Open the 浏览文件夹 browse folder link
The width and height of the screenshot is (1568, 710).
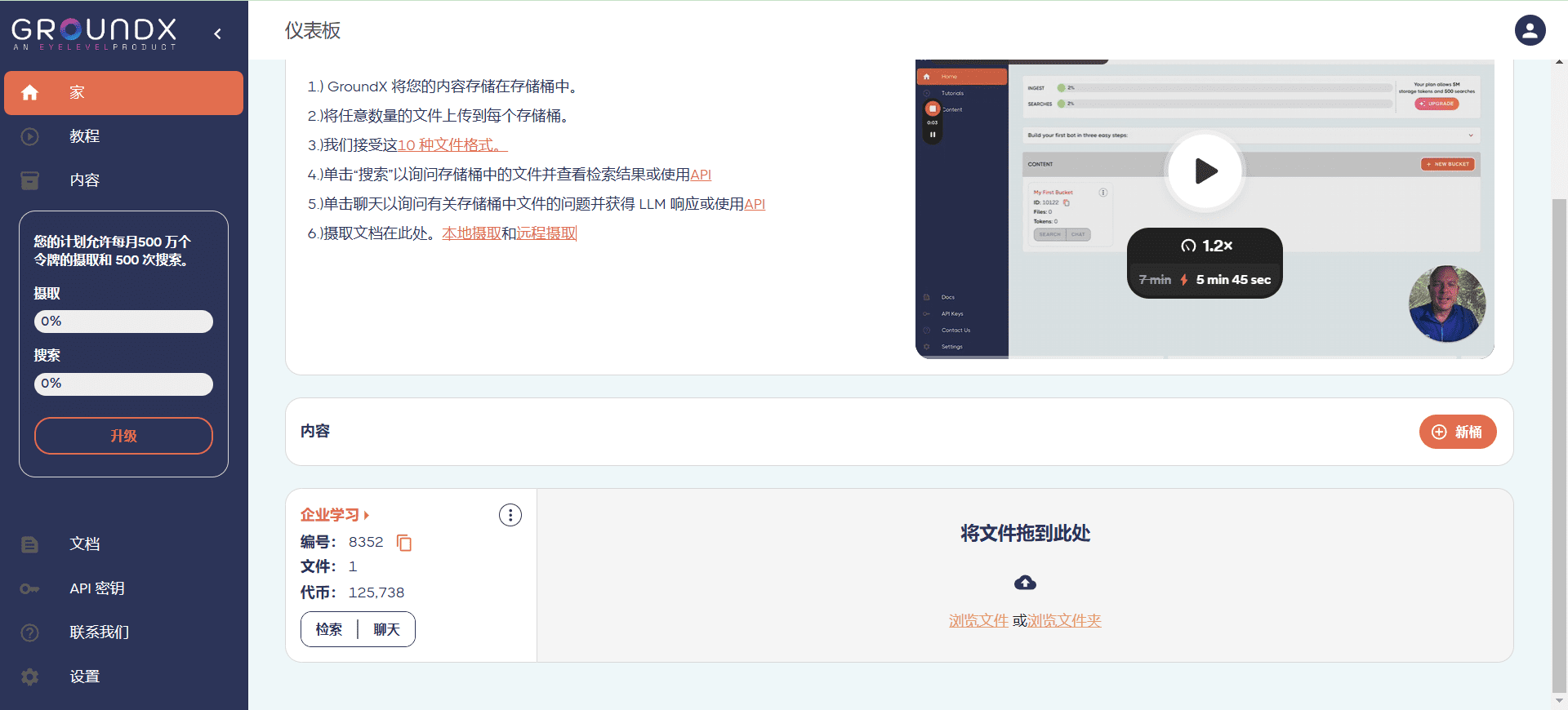click(1064, 621)
